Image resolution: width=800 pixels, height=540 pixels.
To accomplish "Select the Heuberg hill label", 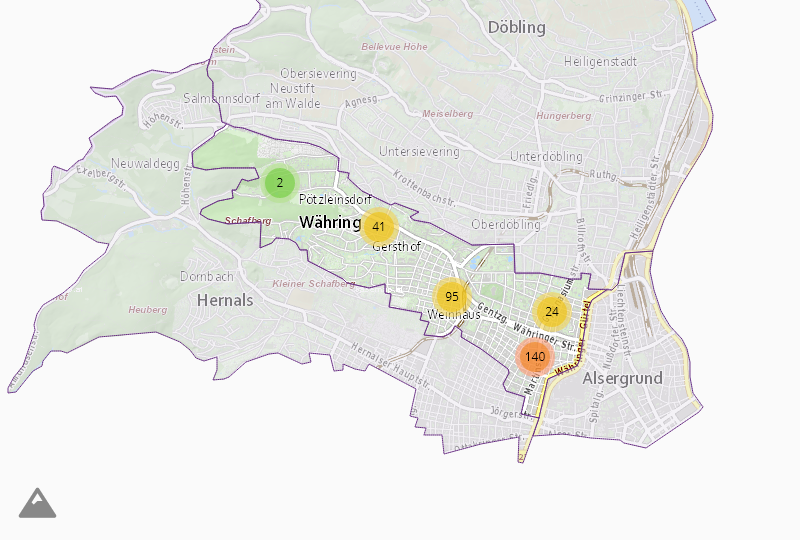I will 147,310.
